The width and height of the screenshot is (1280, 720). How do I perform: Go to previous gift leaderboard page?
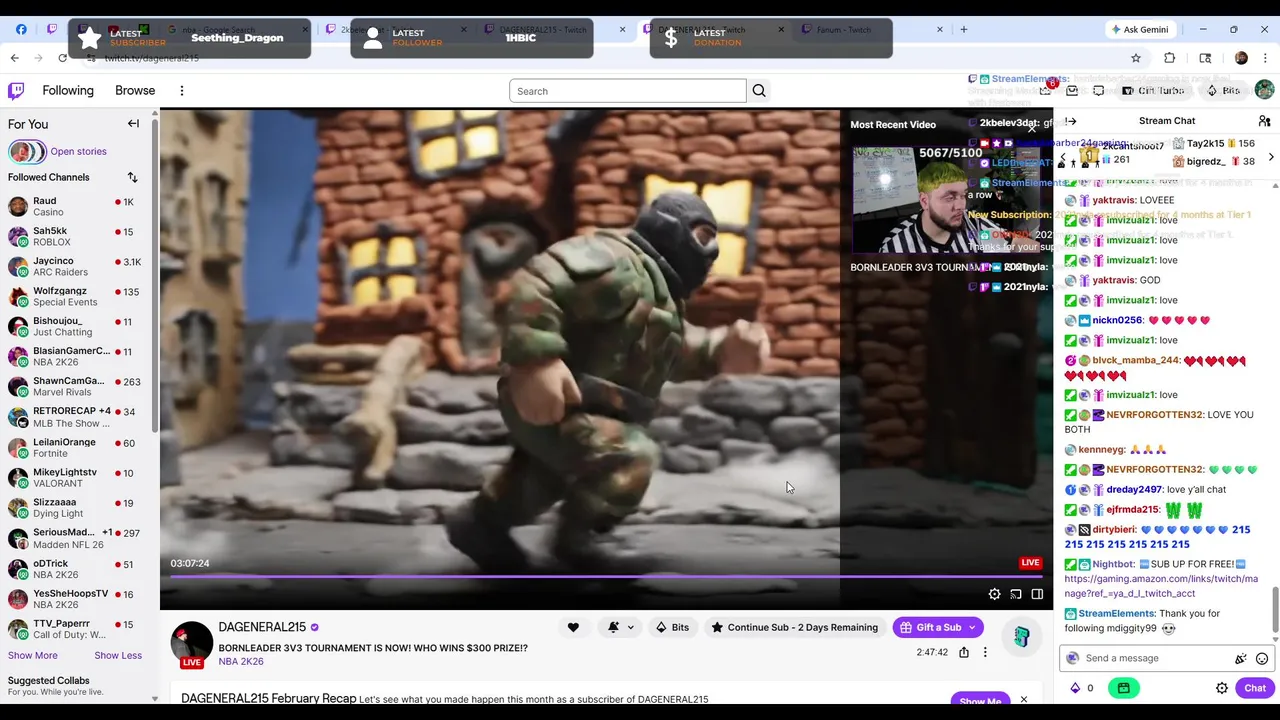(x=1063, y=159)
